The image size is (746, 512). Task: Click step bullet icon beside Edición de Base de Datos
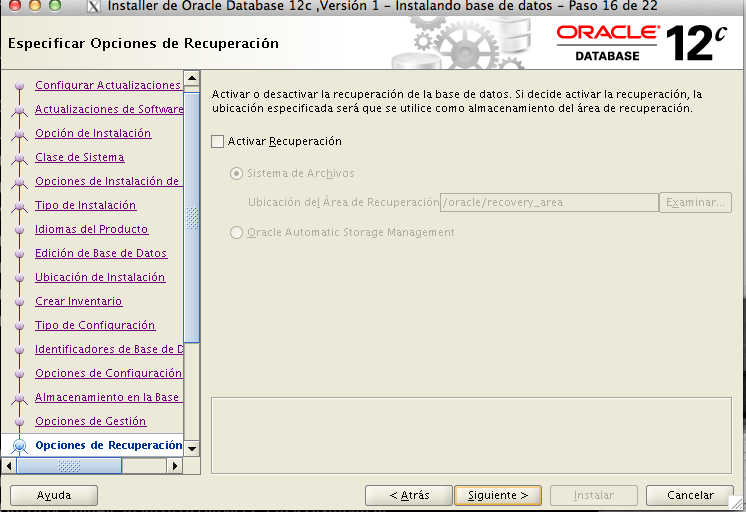tap(20, 254)
